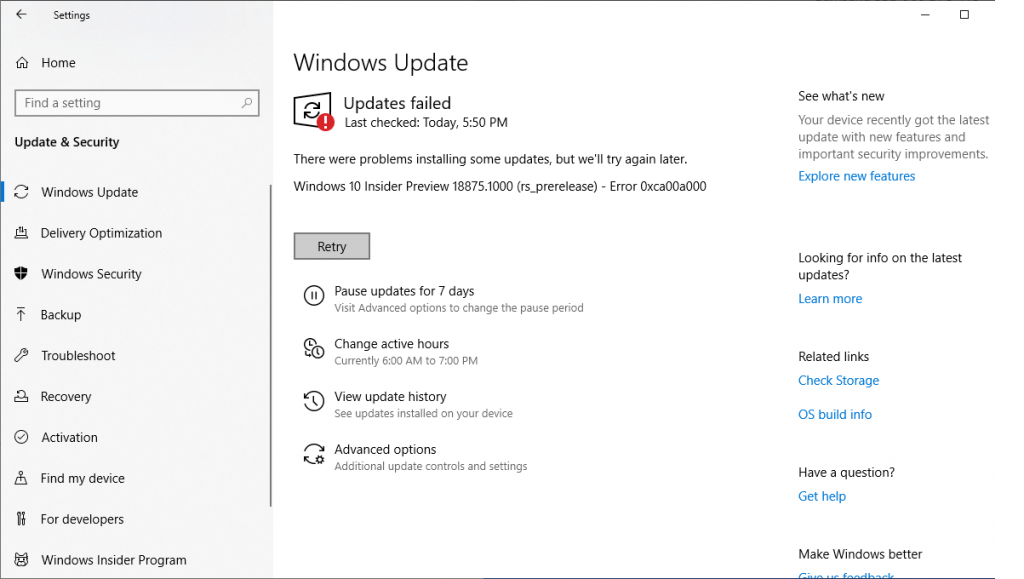
Task: Open the For developers page
Action: (x=82, y=520)
